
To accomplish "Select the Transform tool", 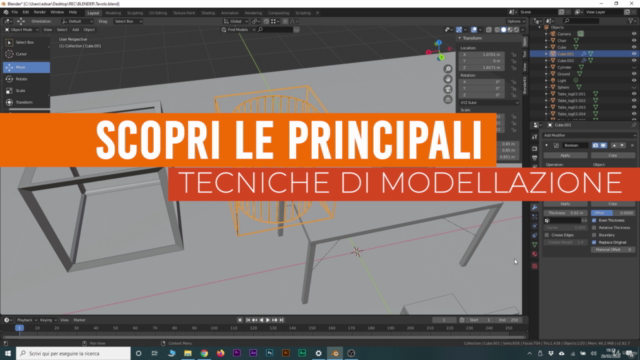I will [x=26, y=102].
